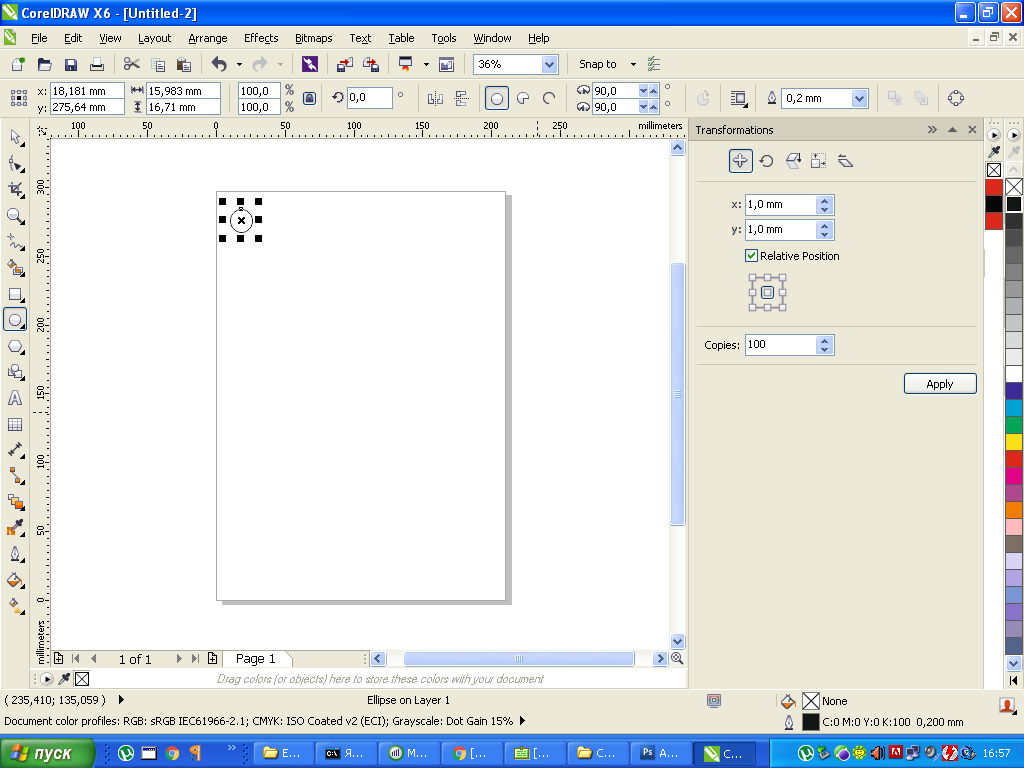Select the Ellipse tool
The height and width of the screenshot is (768, 1024).
click(x=16, y=320)
